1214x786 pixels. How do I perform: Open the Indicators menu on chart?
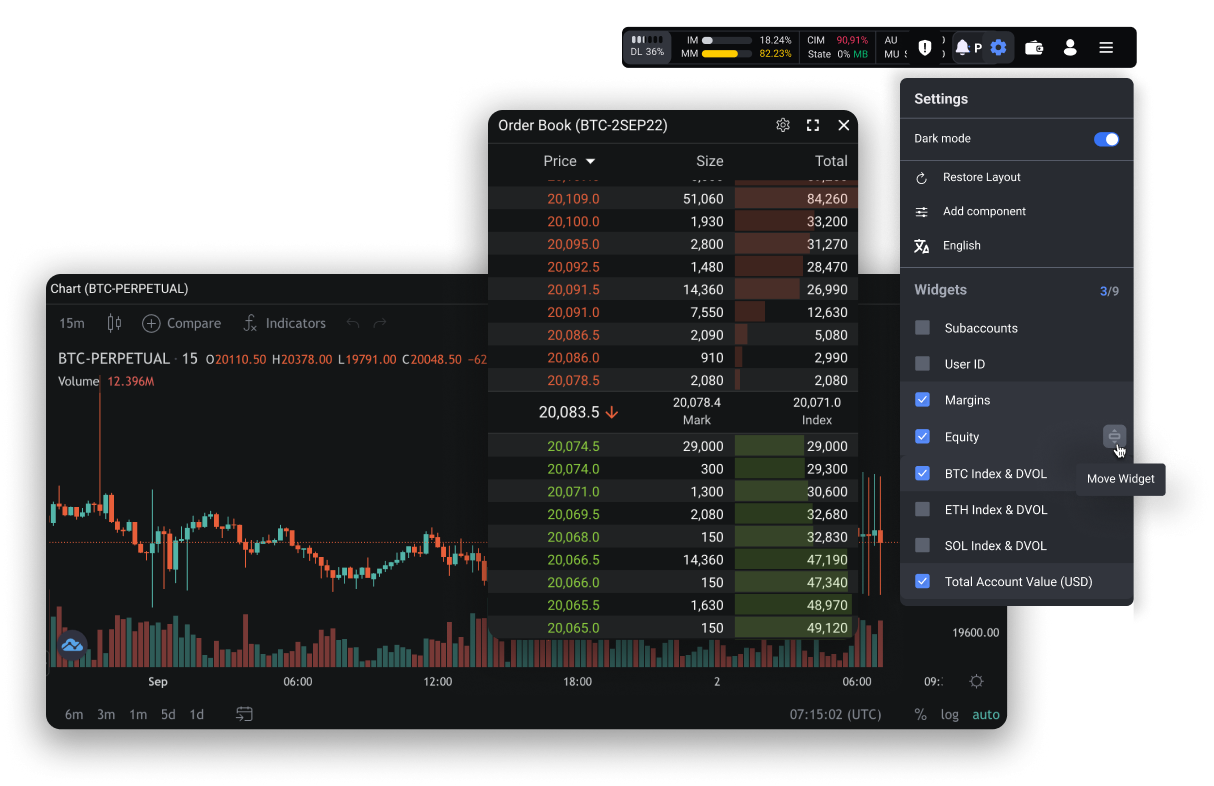click(x=284, y=323)
